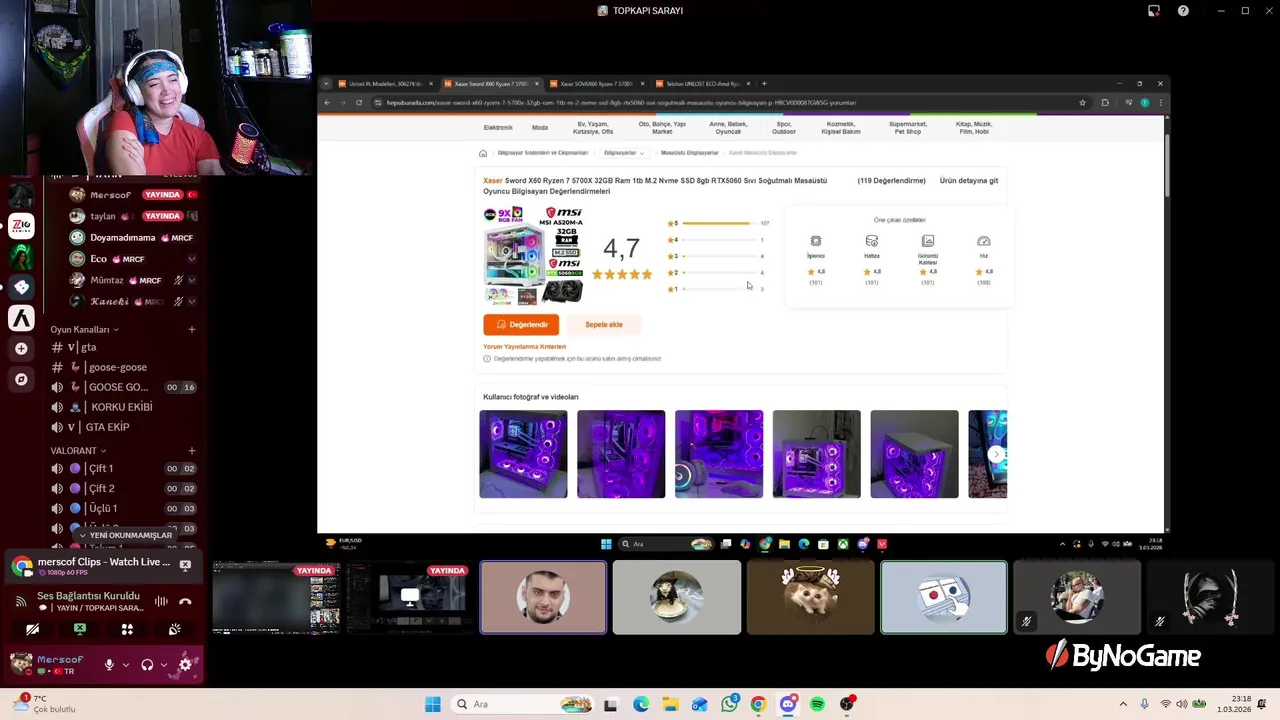Filter reviews by the 5 star bar
The image size is (1280, 720).
click(718, 223)
